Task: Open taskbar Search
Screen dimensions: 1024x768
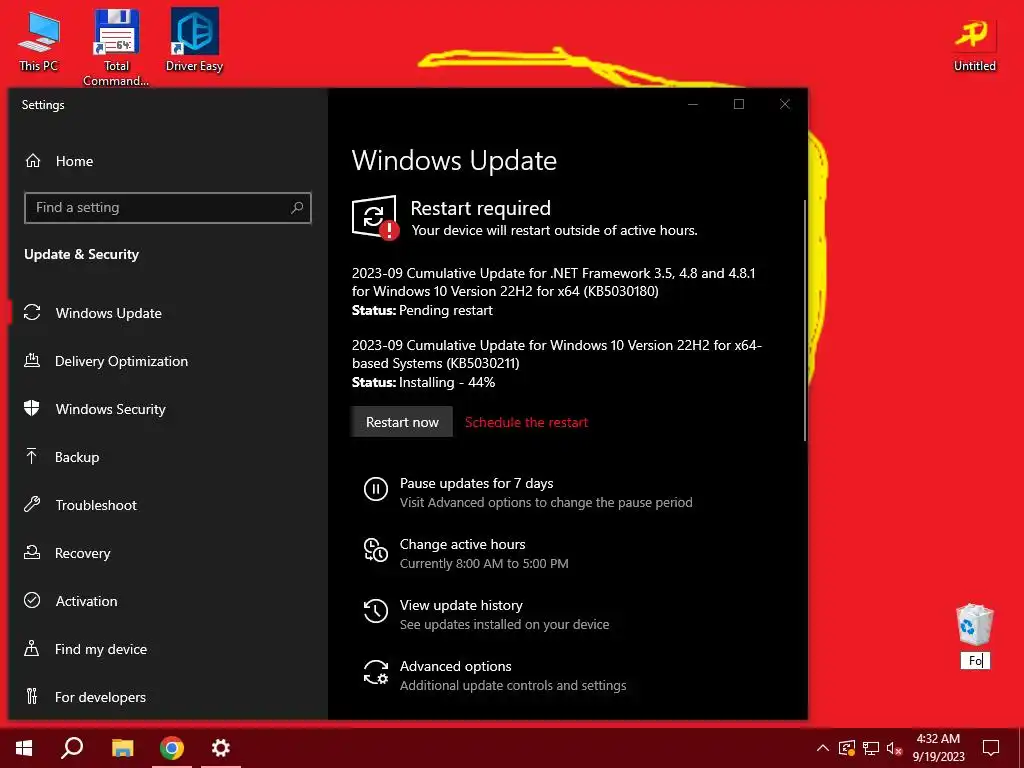Action: 72,748
